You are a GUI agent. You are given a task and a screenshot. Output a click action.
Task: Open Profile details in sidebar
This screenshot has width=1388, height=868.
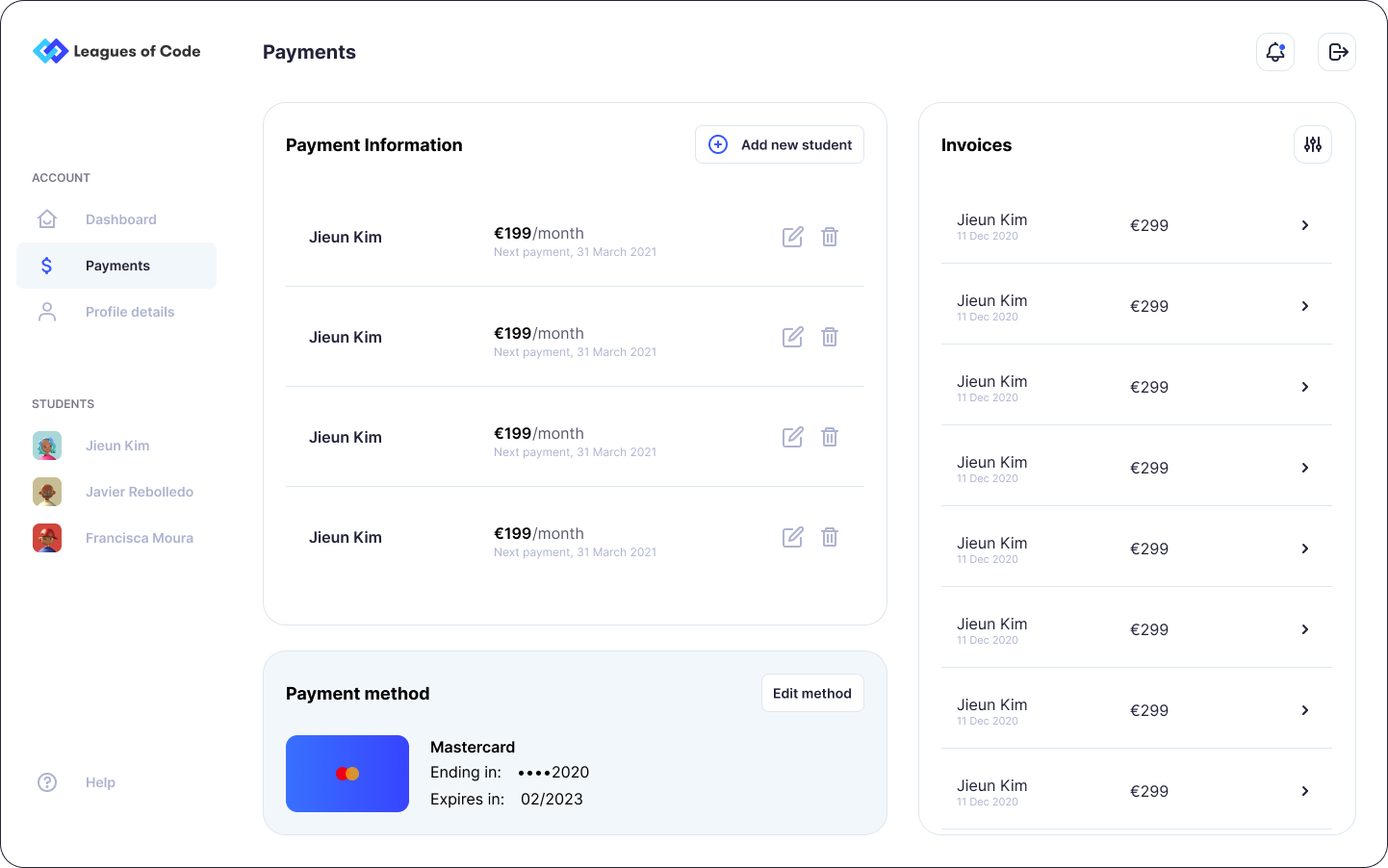point(130,312)
